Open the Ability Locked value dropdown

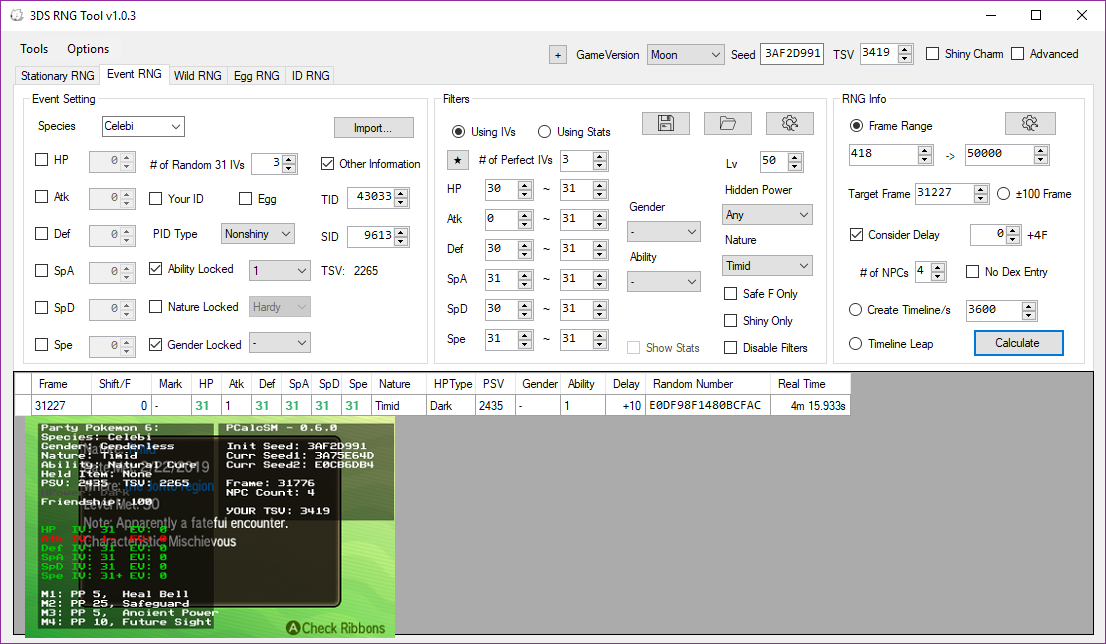tap(279, 270)
